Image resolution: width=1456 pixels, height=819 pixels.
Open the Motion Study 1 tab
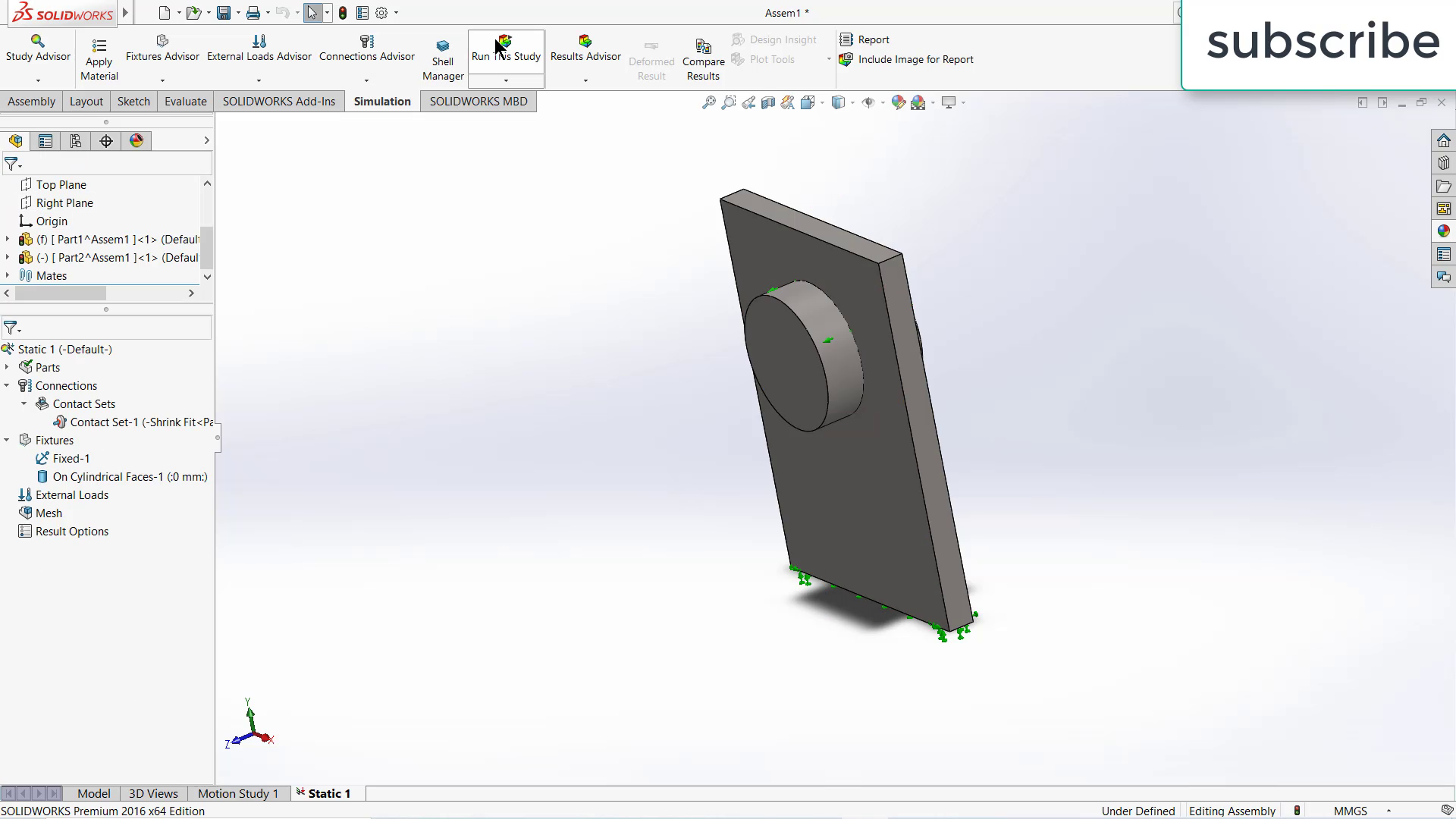[x=237, y=792]
